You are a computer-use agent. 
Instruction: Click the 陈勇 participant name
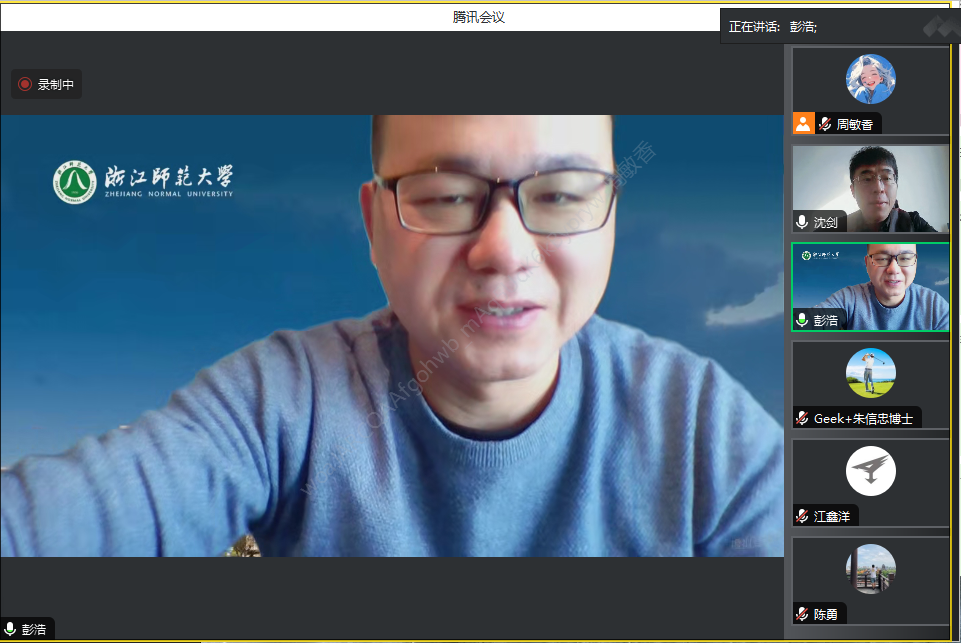pyautogui.click(x=825, y=614)
